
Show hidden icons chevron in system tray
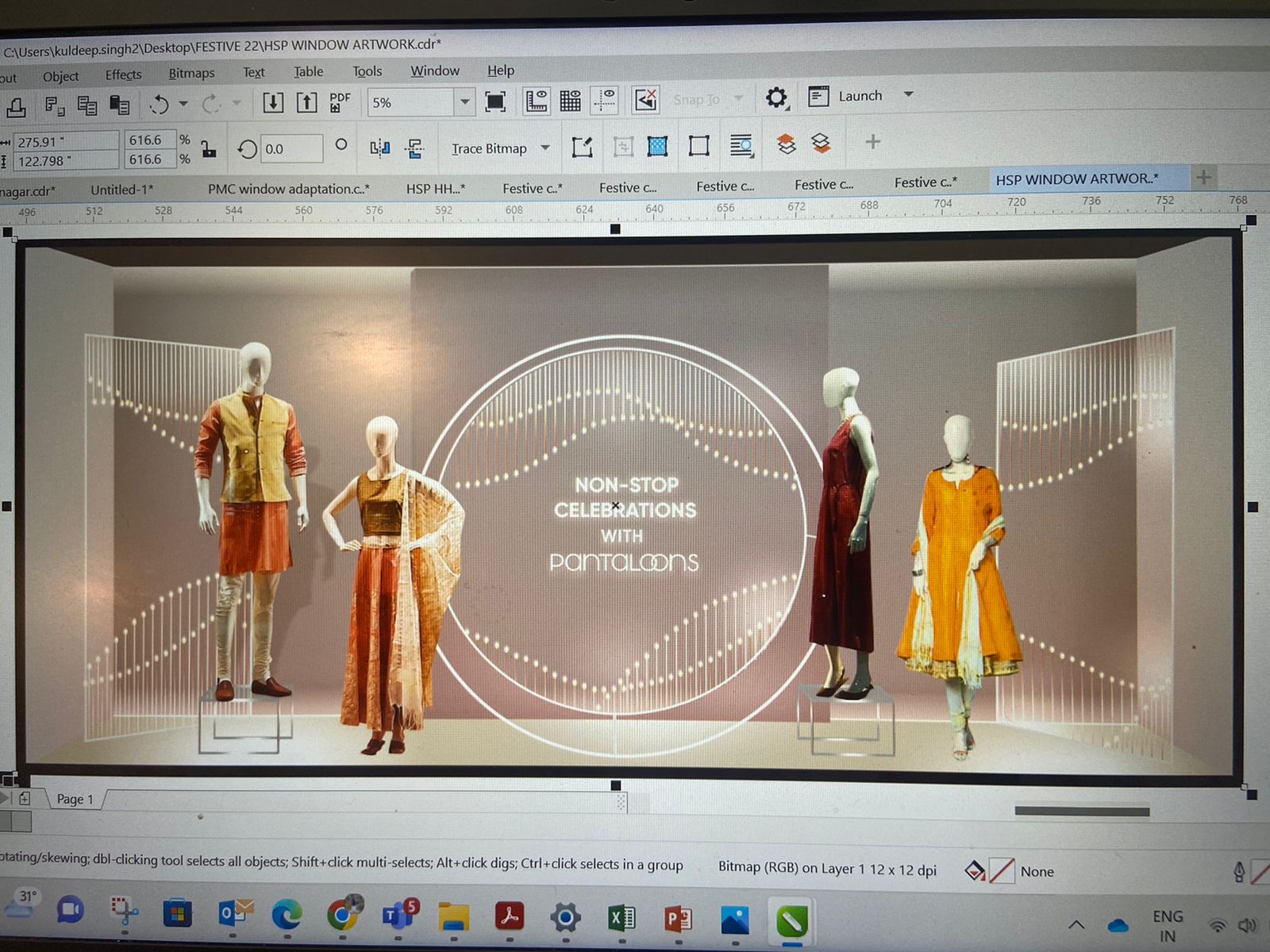1076,925
